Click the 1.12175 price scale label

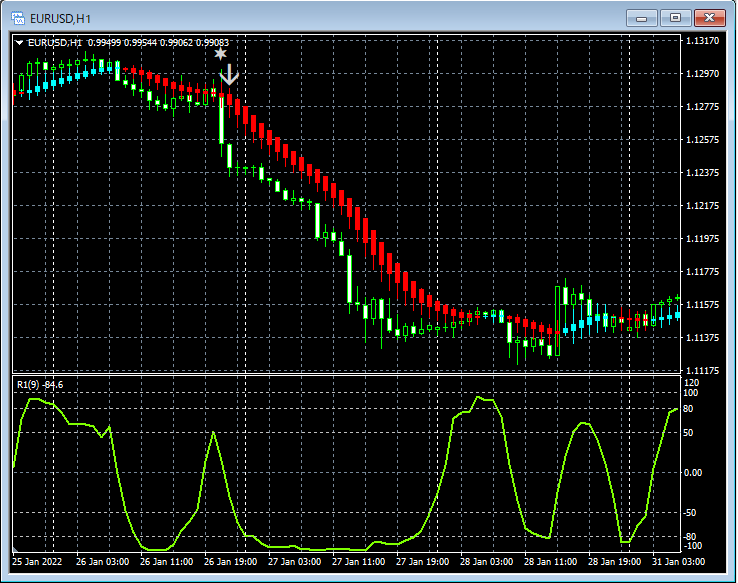click(703, 206)
